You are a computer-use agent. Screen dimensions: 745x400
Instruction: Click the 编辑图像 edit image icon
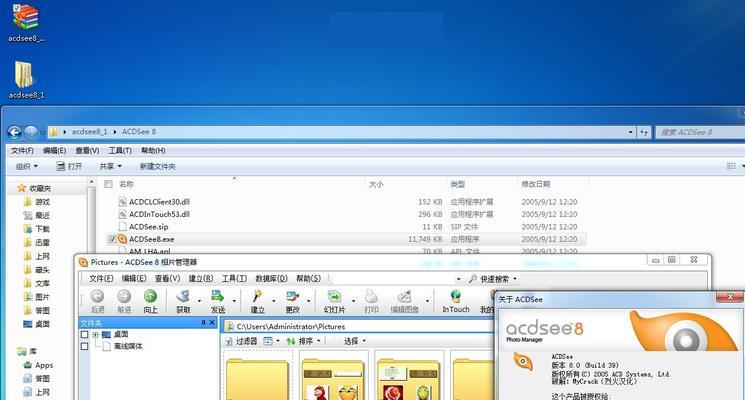(x=404, y=296)
